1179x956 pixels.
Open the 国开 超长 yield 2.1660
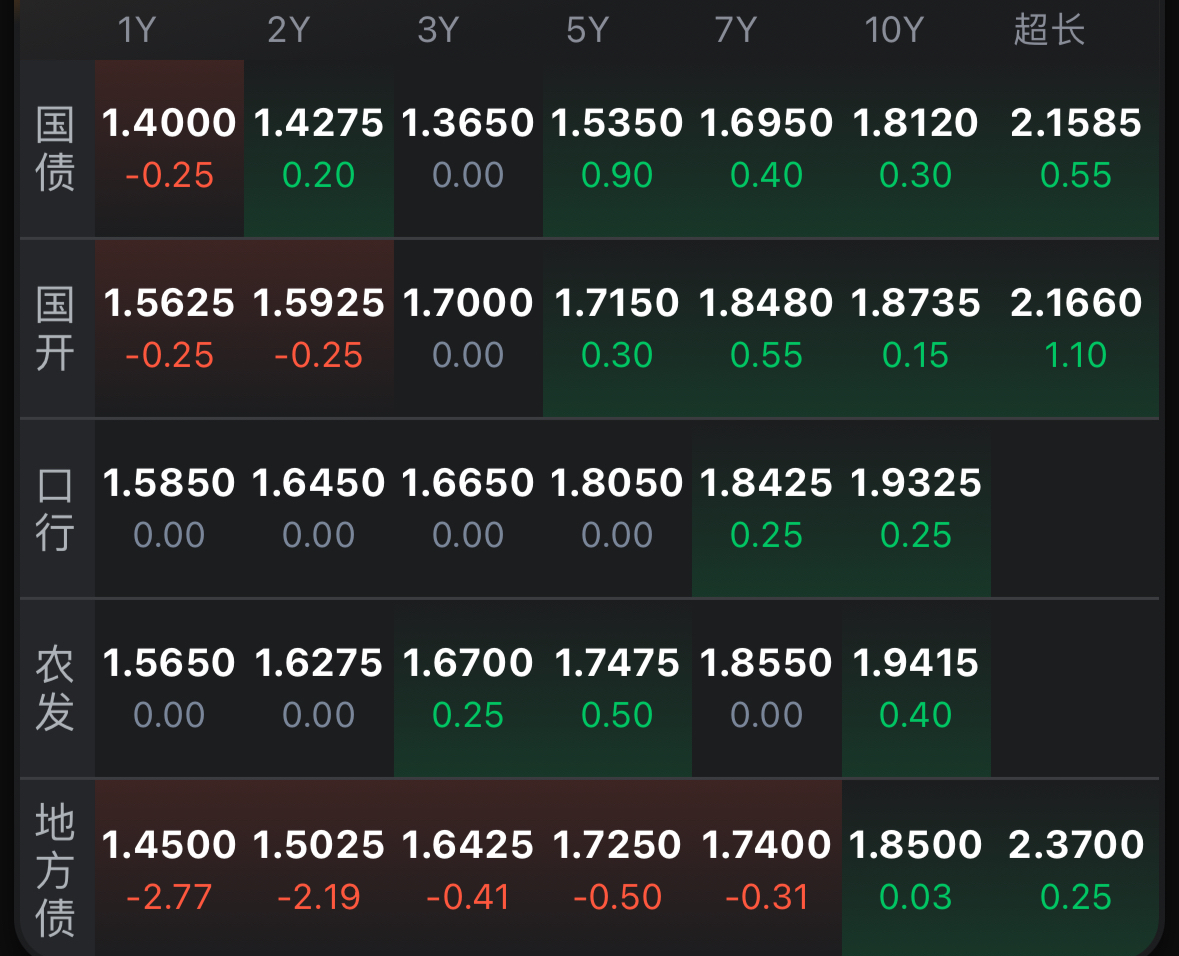tap(1076, 303)
